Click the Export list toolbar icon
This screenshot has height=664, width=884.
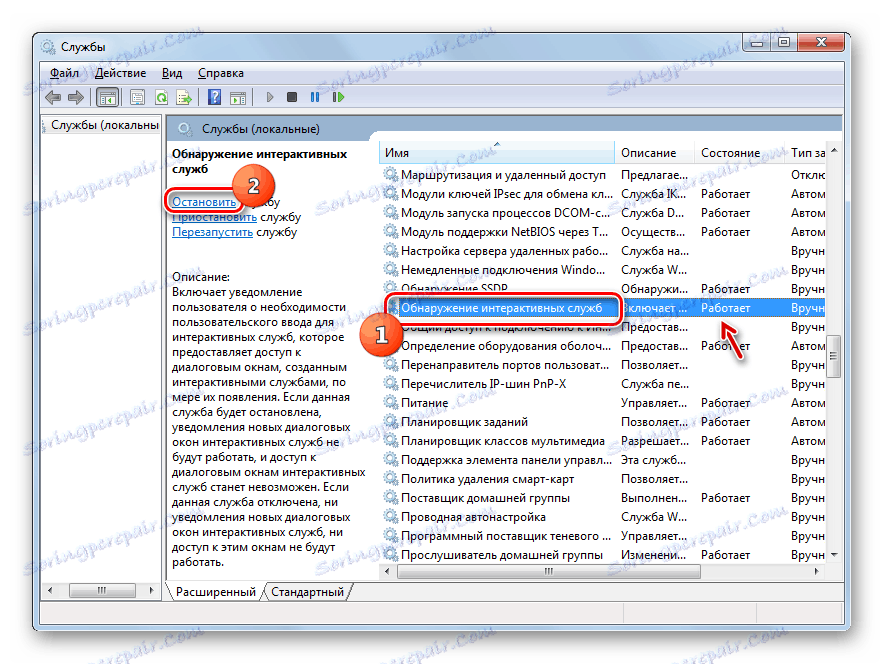click(184, 98)
